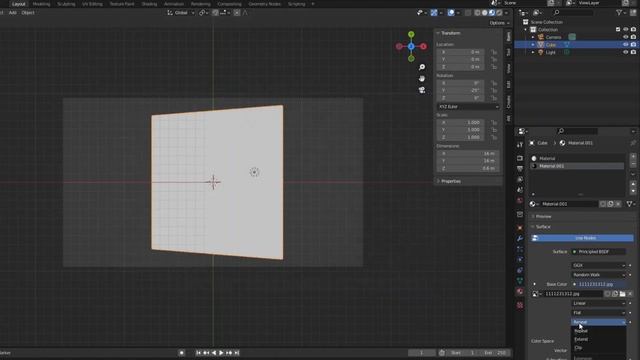Screen dimensions: 640x360
Task: Click the zoom magnifier gizmo in viewport
Action: 422,67
